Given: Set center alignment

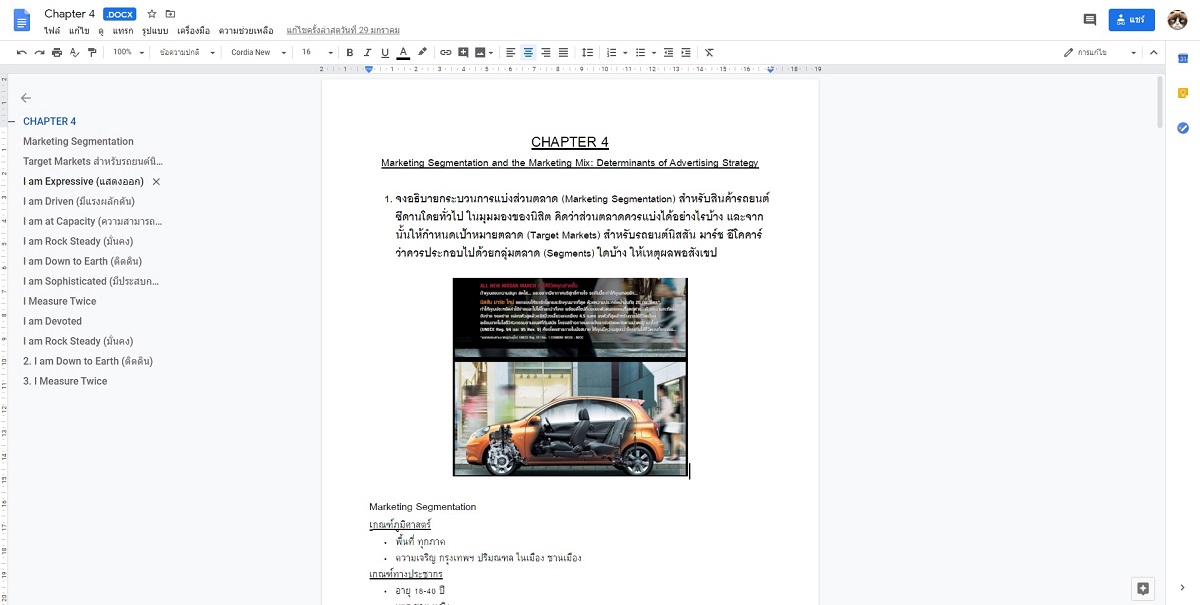Looking at the screenshot, I should tap(528, 52).
